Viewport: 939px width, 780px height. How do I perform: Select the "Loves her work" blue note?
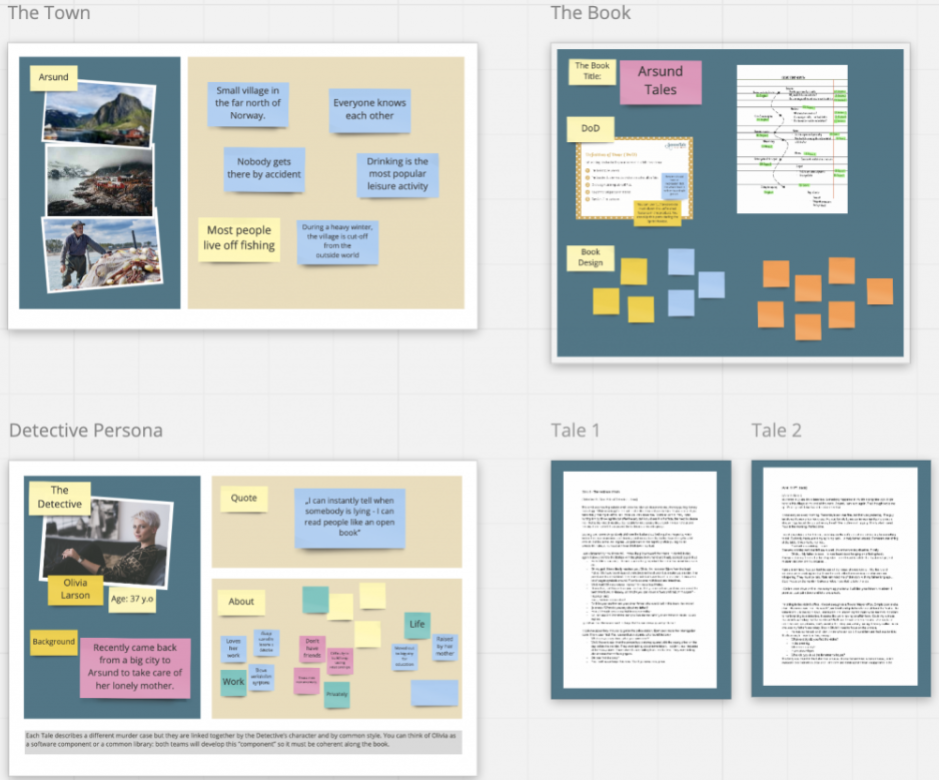coord(234,648)
